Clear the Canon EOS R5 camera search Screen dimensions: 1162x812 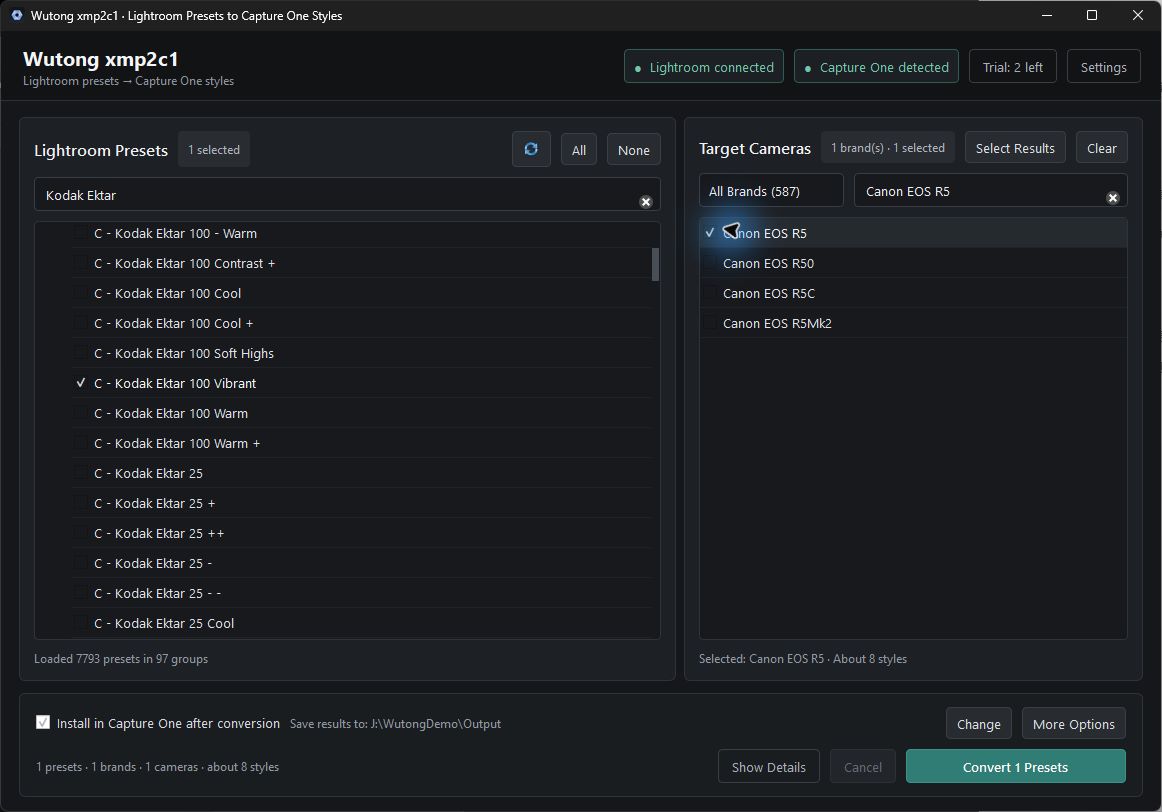(1112, 198)
